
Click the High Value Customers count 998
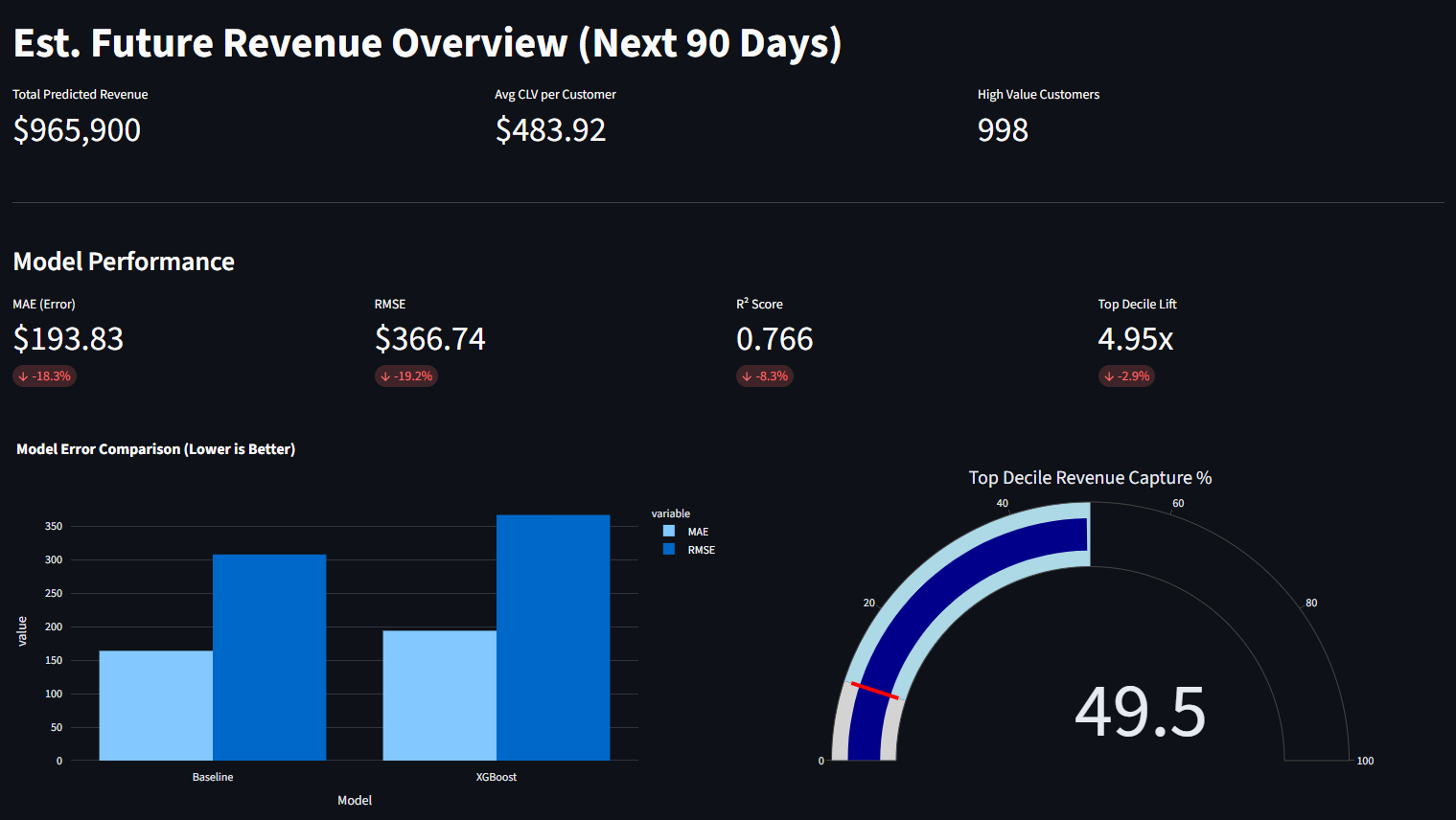[x=1003, y=129]
